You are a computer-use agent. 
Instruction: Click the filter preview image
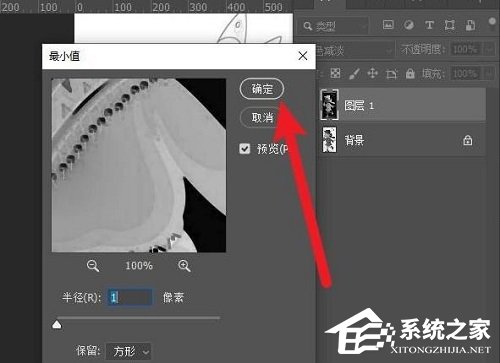(139, 165)
